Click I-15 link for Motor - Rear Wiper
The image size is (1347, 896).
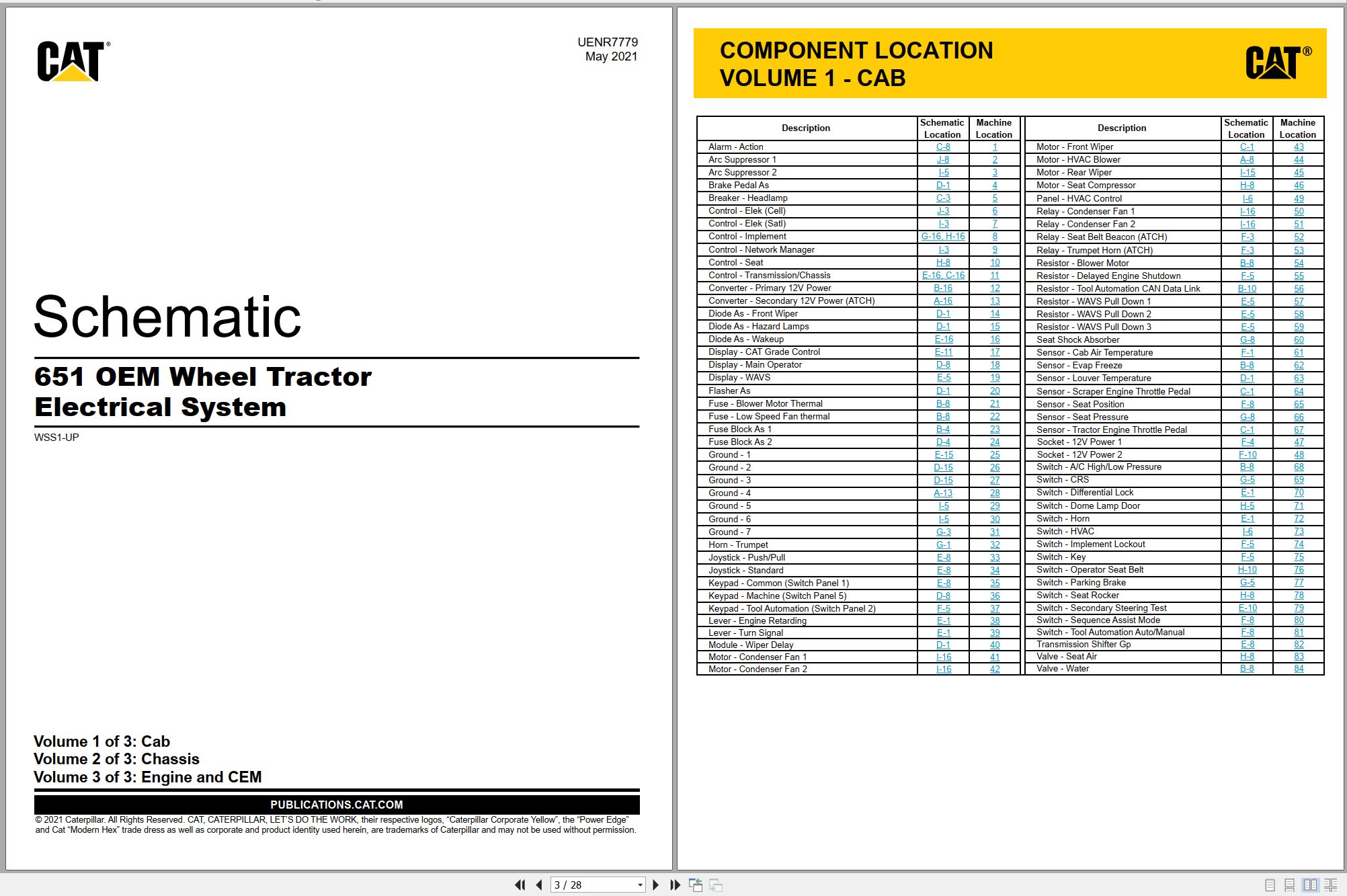(x=1248, y=172)
